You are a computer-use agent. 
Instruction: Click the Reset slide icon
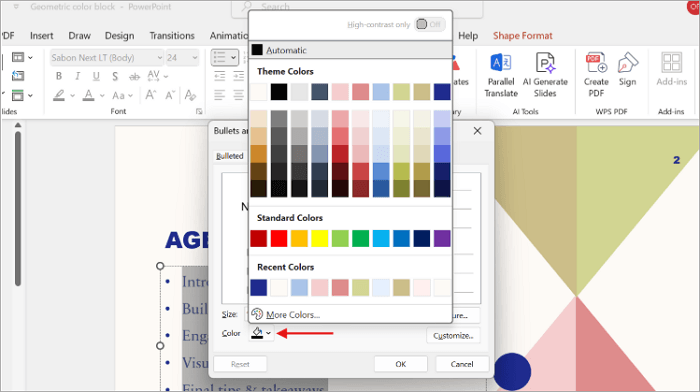[18, 76]
